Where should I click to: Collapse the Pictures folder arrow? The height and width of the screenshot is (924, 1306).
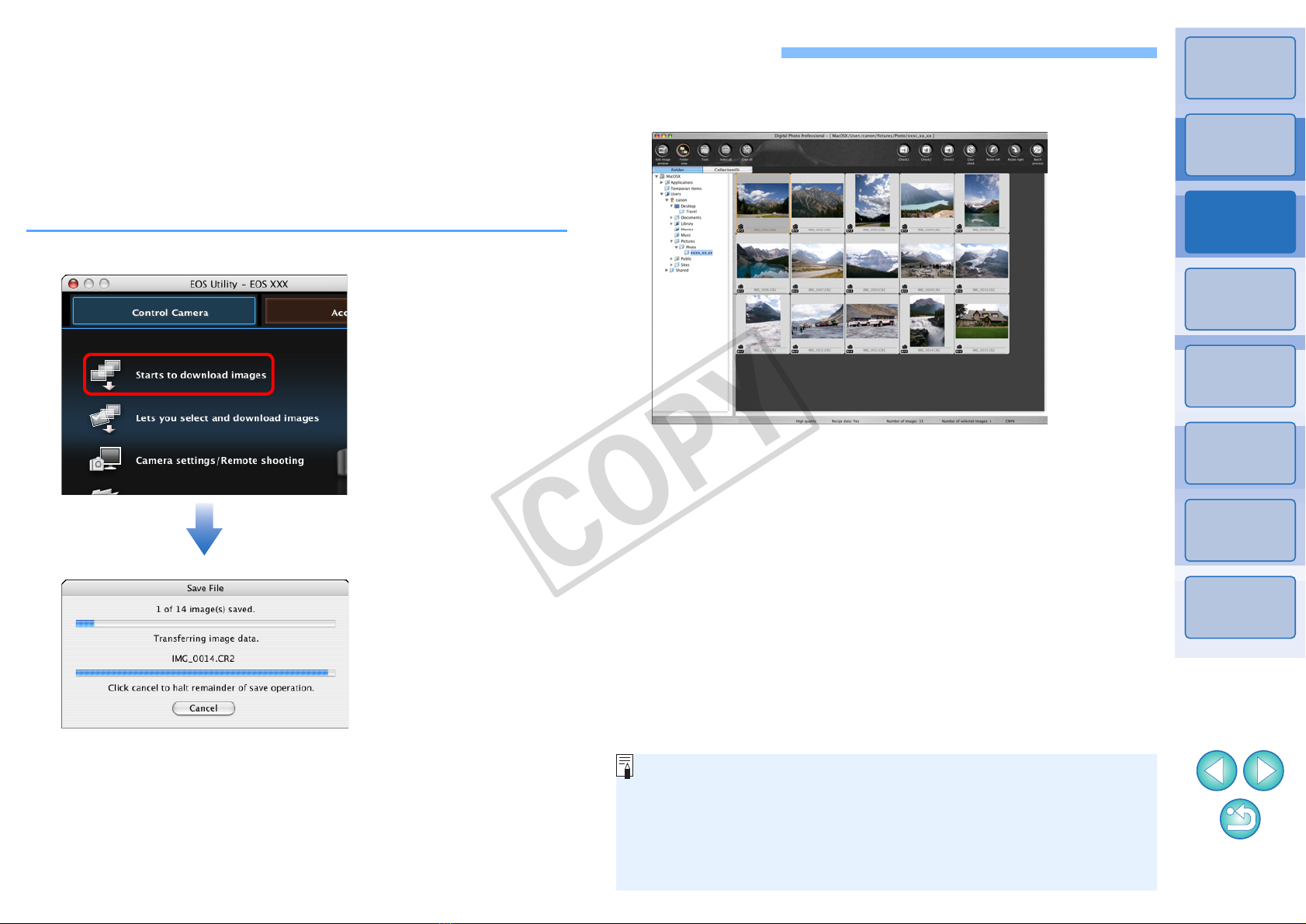[x=671, y=241]
